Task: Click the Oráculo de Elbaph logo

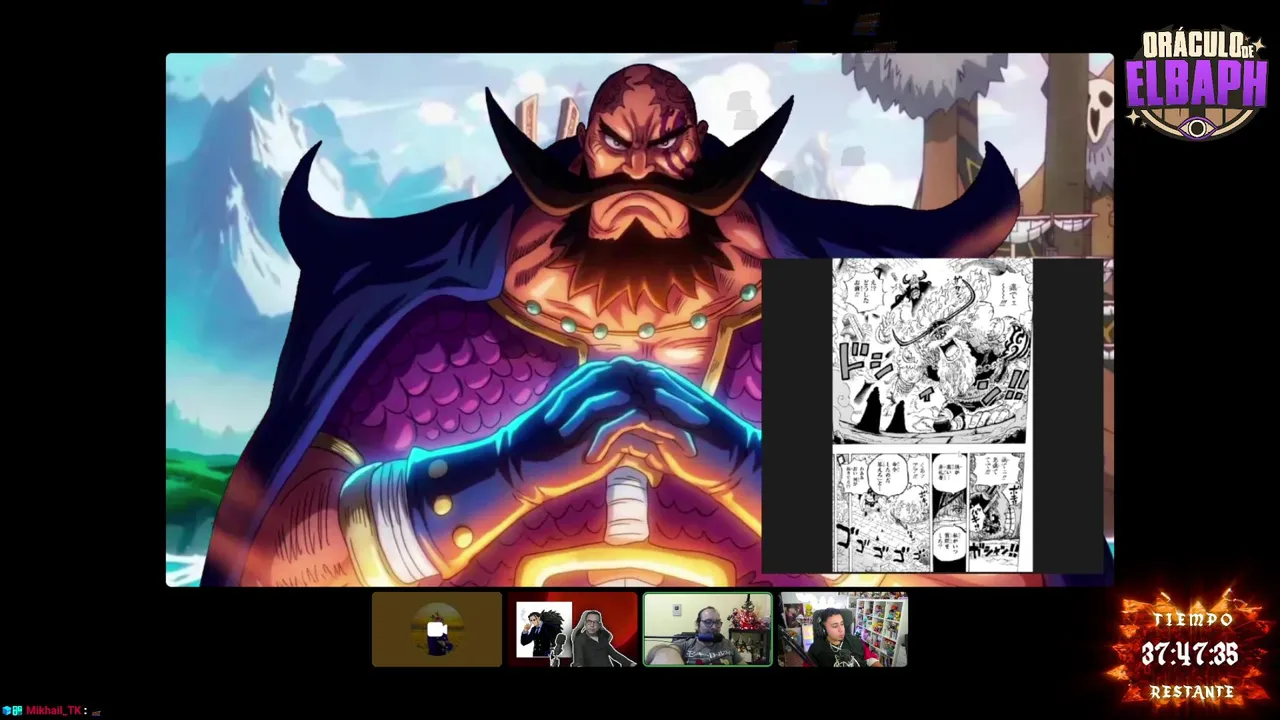Action: pyautogui.click(x=1196, y=85)
